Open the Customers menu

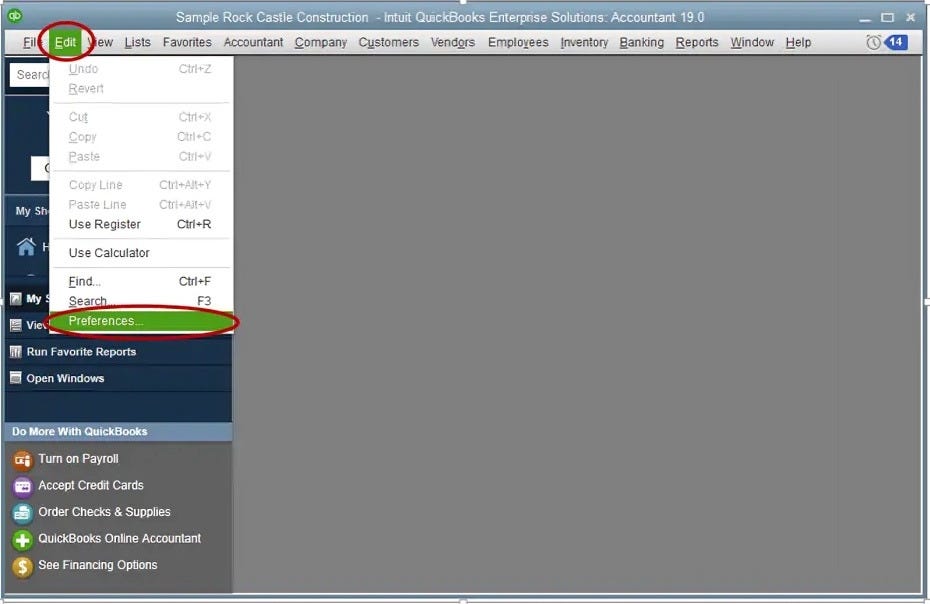tap(388, 42)
